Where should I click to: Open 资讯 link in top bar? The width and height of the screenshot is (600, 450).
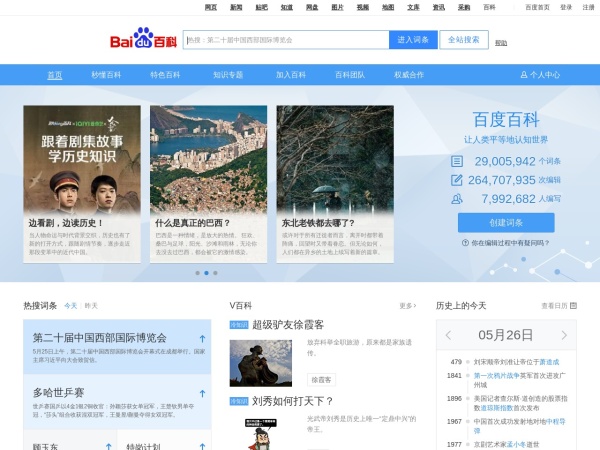pos(439,7)
